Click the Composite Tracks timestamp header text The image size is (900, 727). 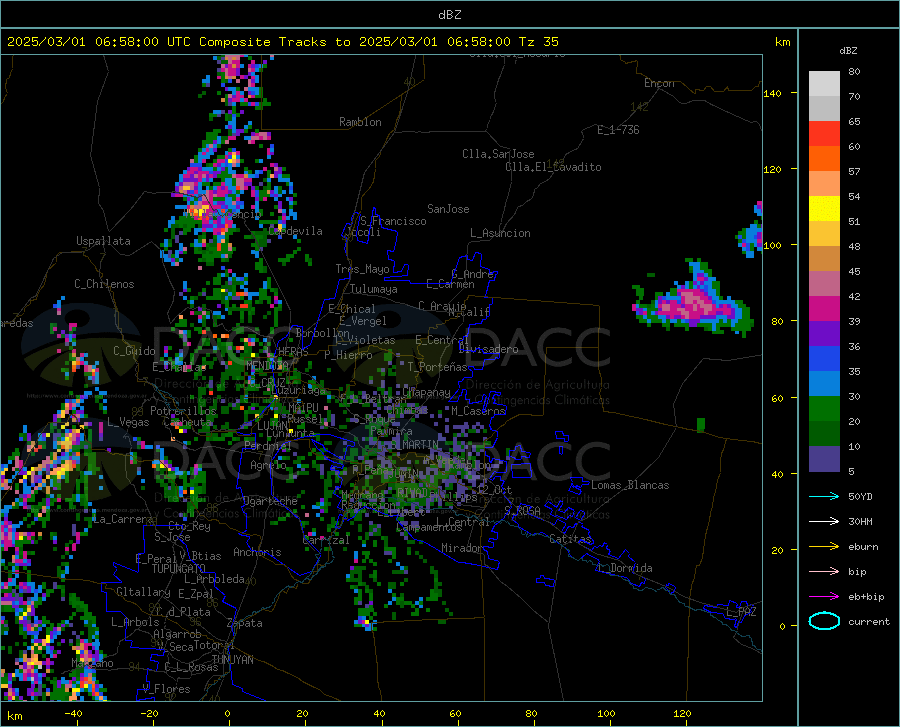click(x=283, y=42)
